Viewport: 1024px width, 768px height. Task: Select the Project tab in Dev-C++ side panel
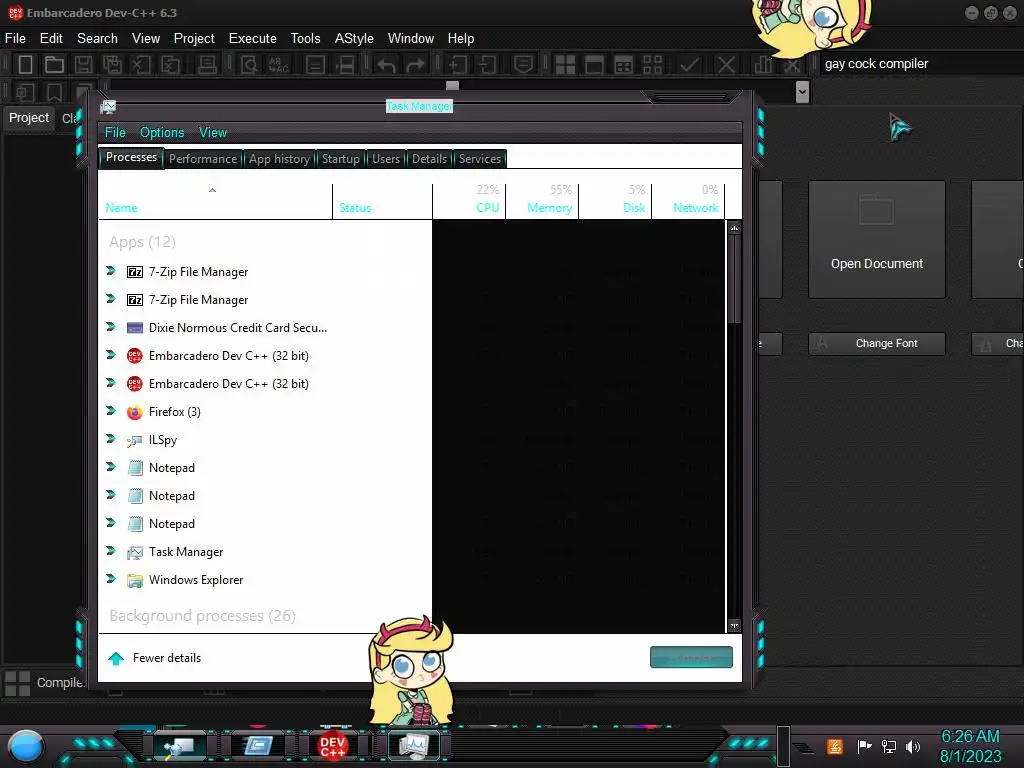(29, 118)
